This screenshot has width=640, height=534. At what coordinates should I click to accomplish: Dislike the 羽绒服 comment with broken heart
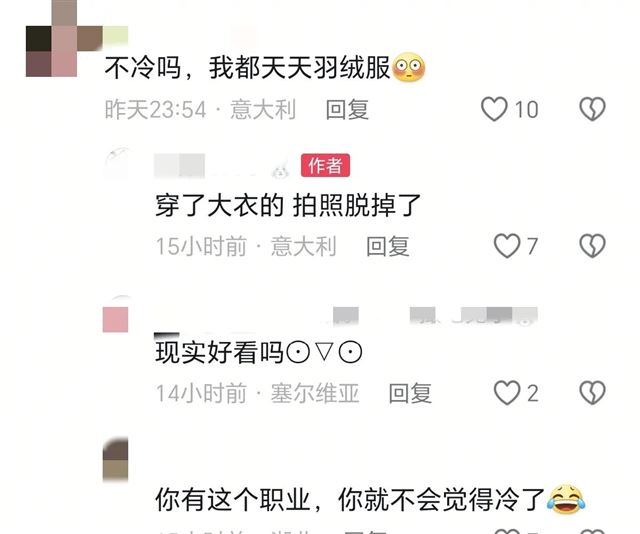[592, 109]
